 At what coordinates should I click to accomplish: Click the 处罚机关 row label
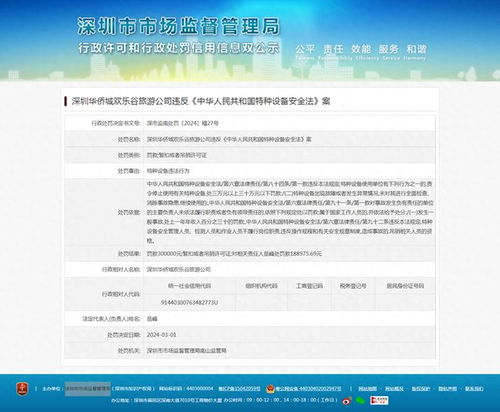129,351
